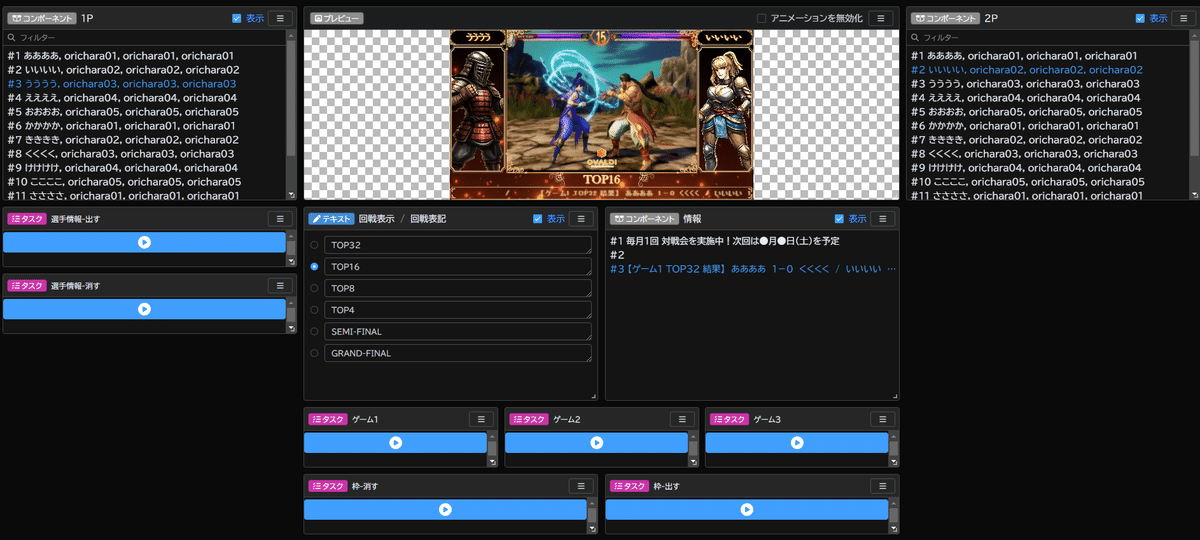Run the 選手情報-消す task play button
The image size is (1200, 540).
144,309
